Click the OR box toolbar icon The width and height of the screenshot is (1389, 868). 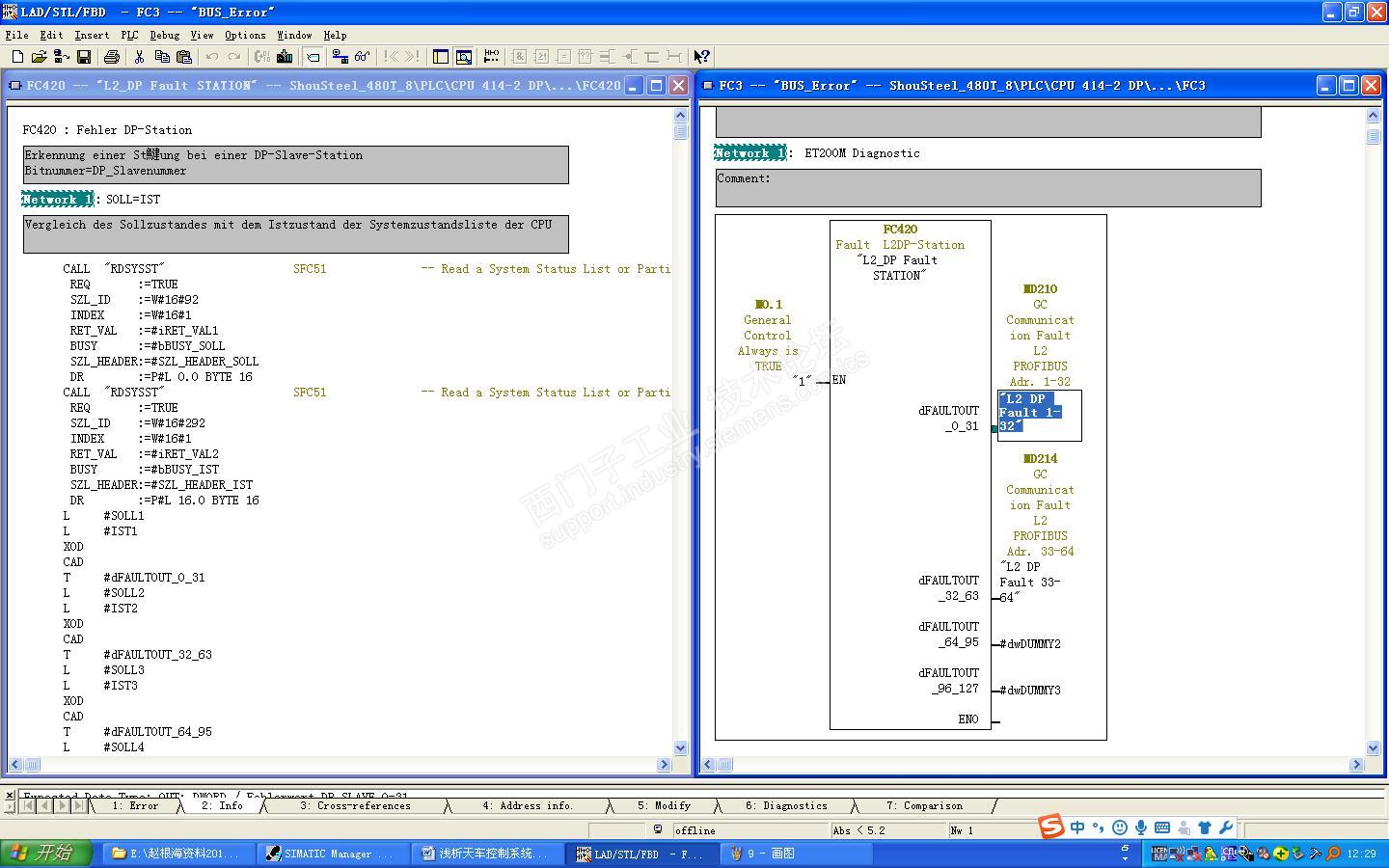pyautogui.click(x=541, y=57)
